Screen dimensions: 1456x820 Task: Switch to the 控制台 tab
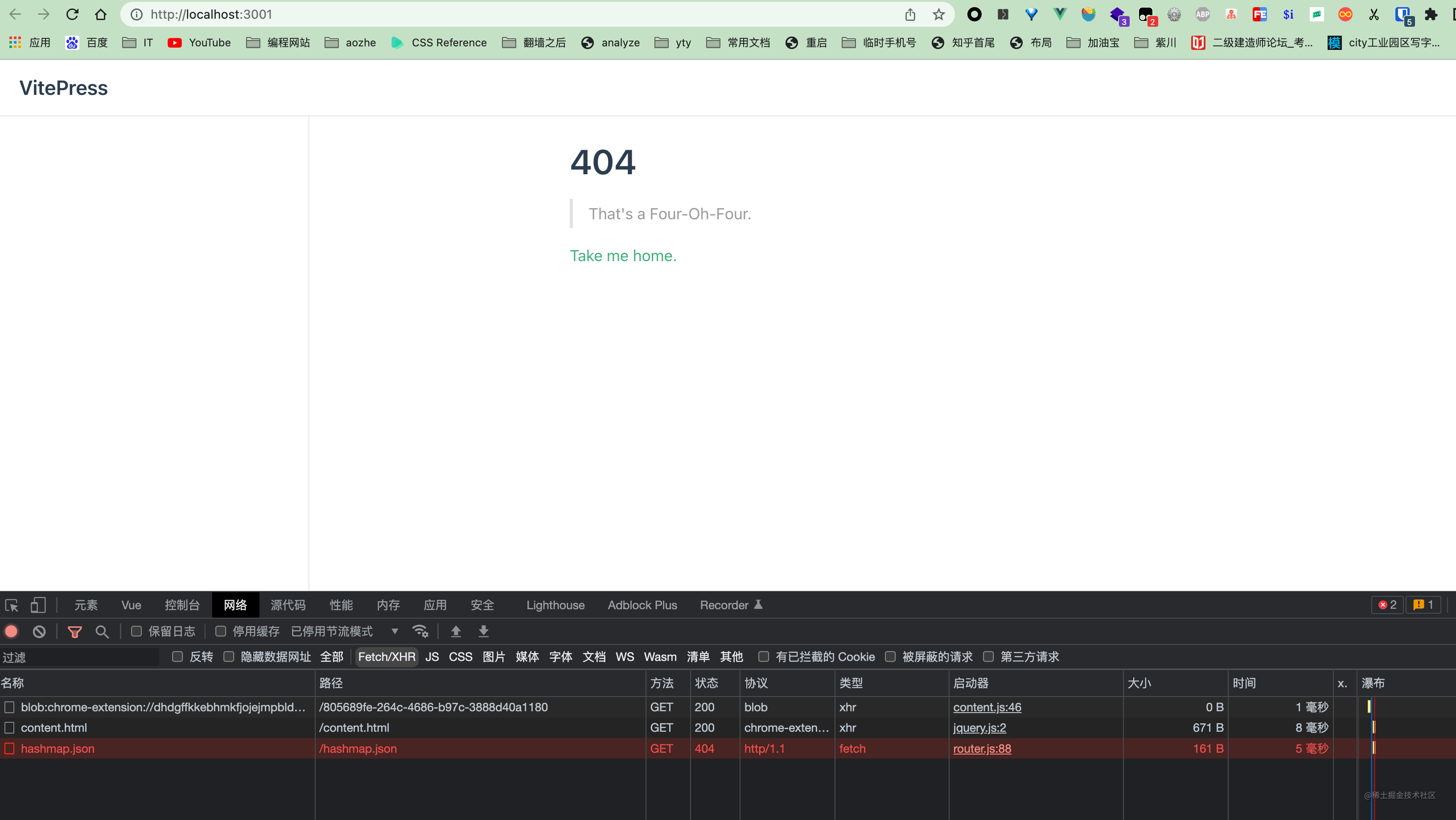pyautogui.click(x=182, y=605)
